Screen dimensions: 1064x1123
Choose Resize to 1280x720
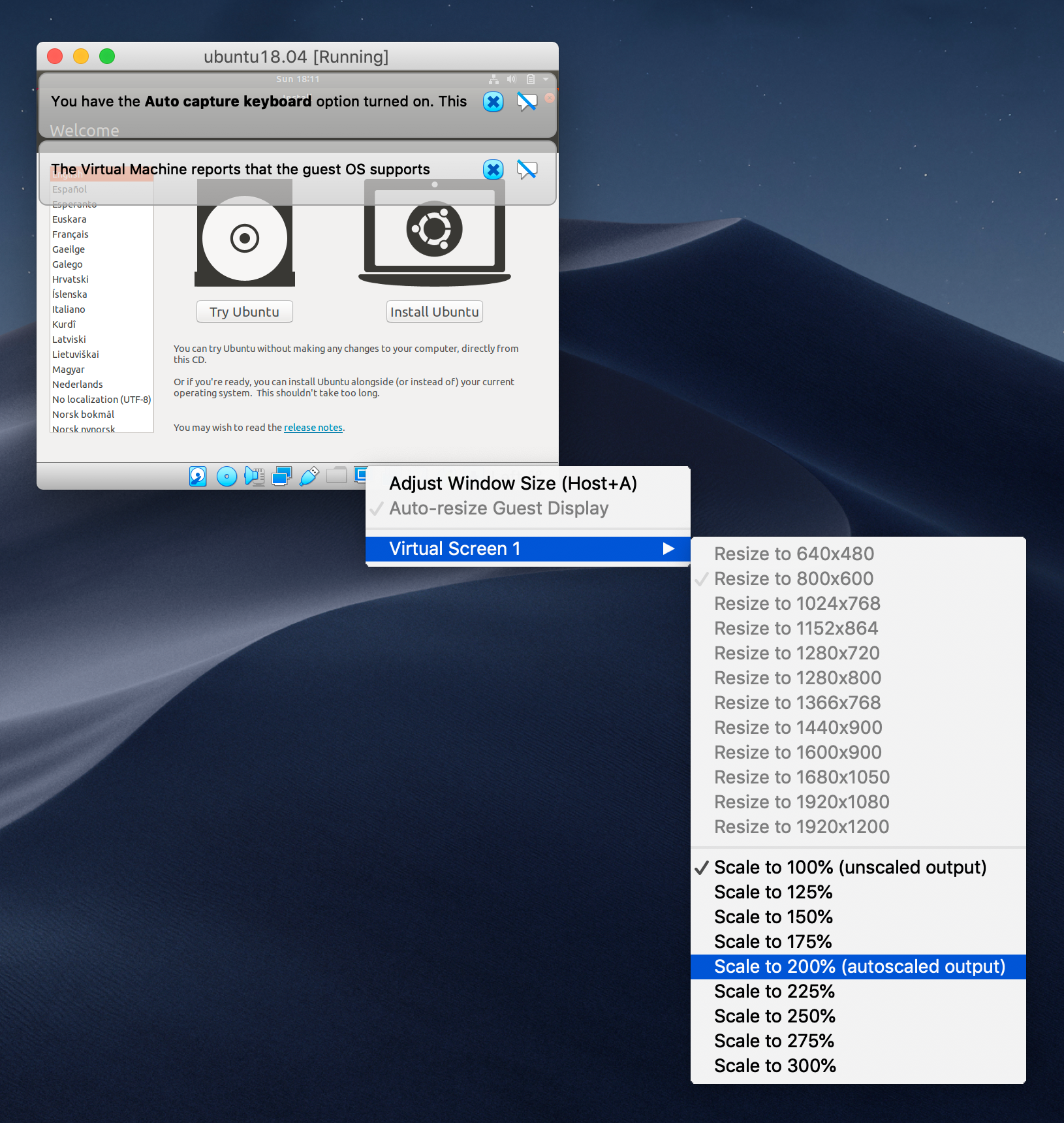(858, 653)
